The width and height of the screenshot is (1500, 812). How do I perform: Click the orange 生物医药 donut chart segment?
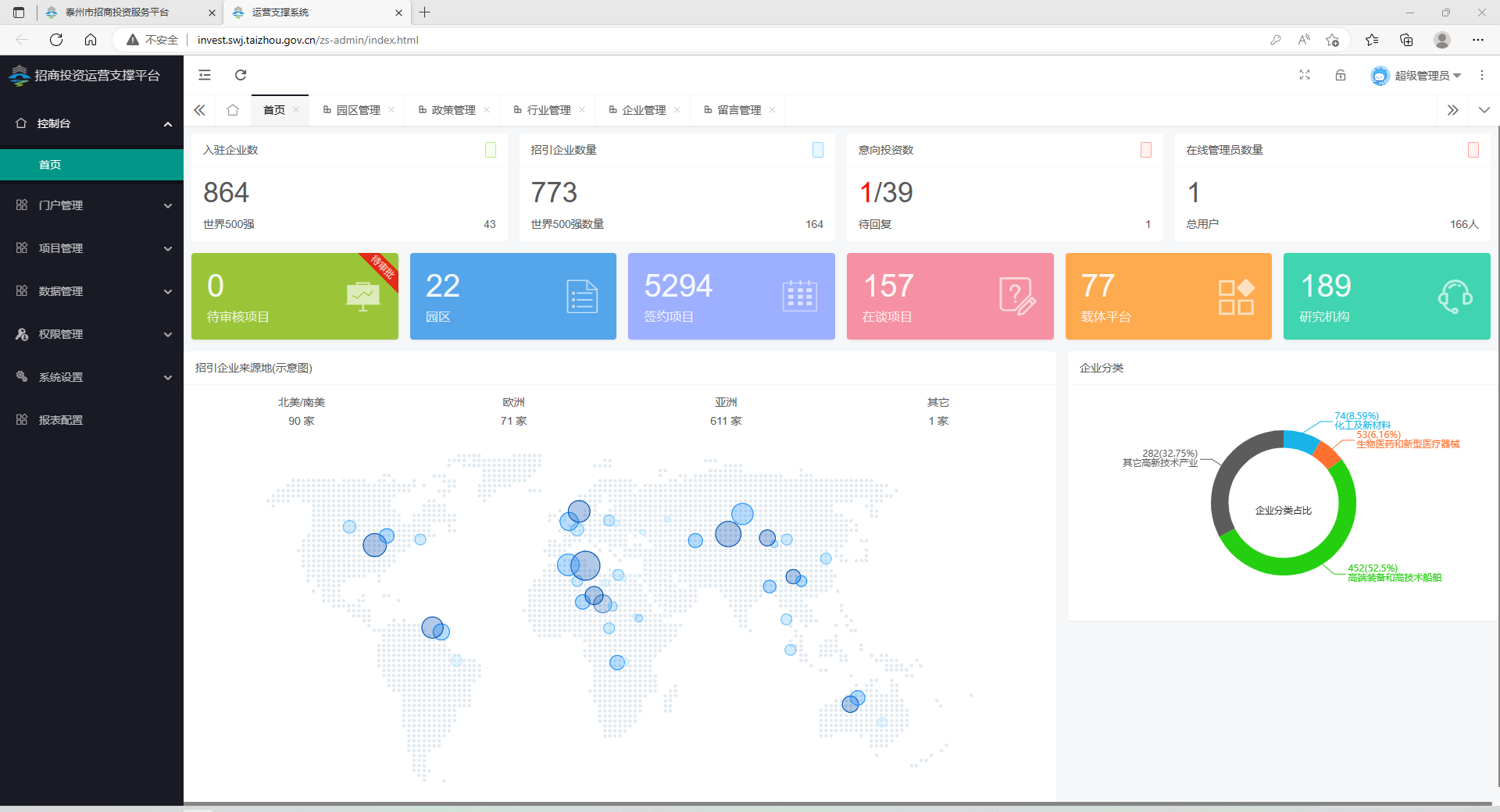[1327, 454]
